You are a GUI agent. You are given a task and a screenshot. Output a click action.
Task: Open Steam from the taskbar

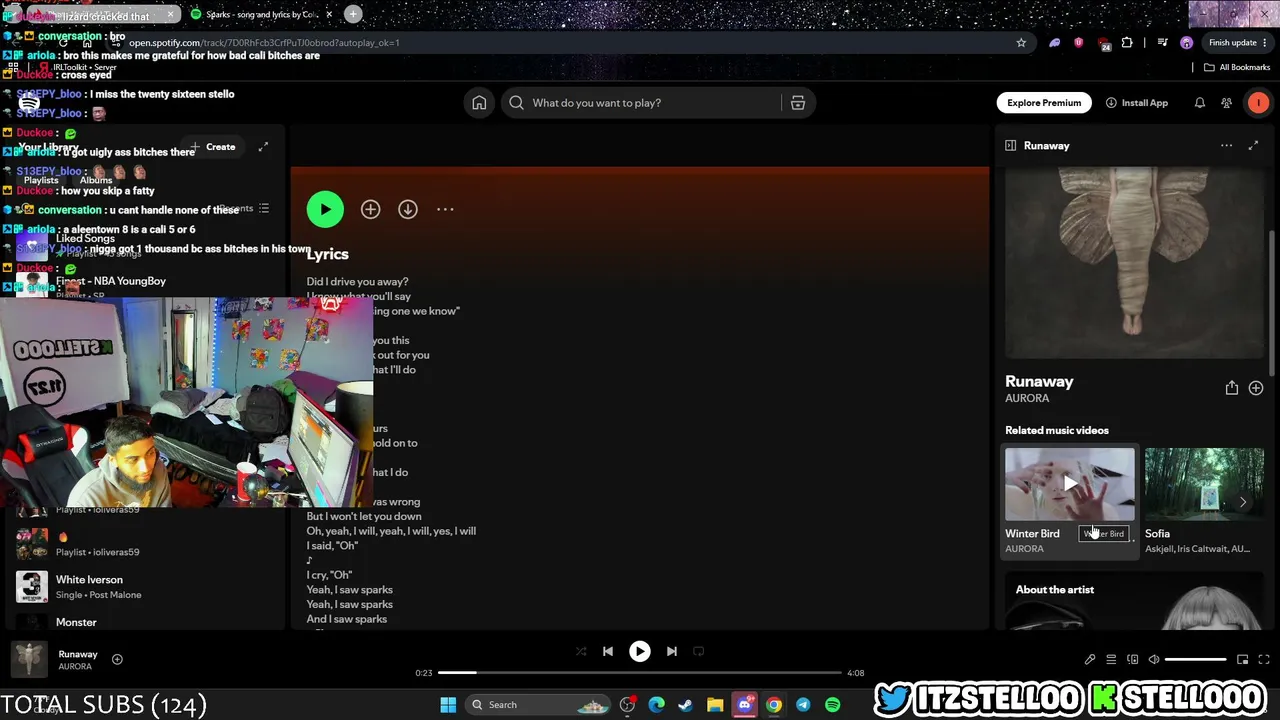685,705
